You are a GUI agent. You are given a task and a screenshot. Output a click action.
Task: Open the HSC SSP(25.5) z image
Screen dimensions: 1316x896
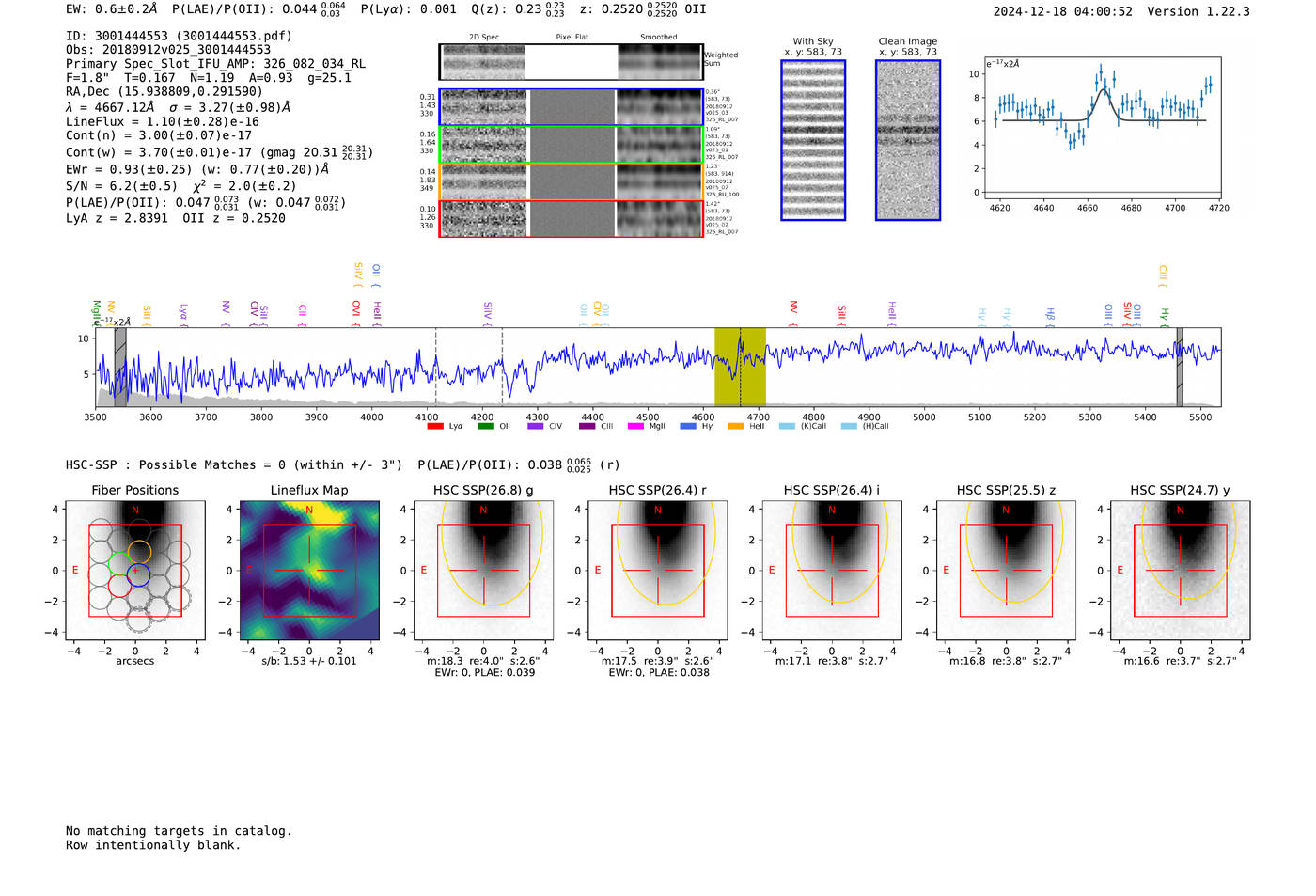(1006, 571)
